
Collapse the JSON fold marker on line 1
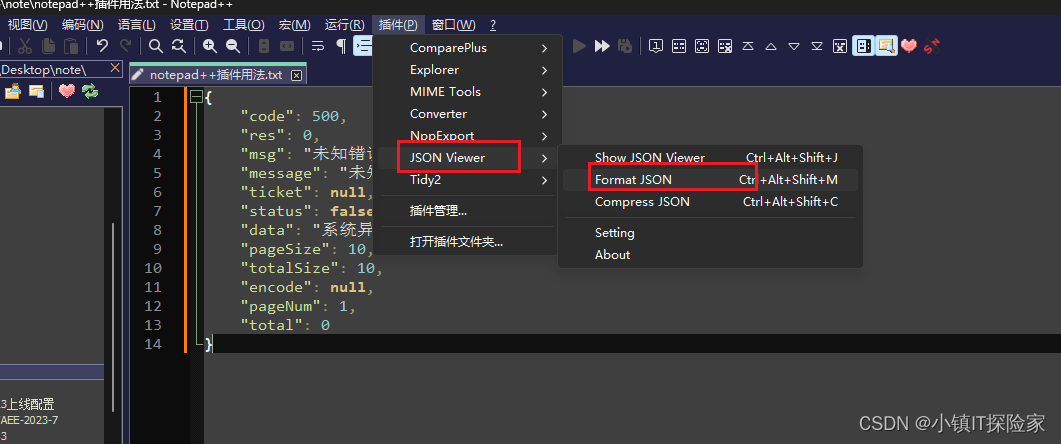coord(197,97)
